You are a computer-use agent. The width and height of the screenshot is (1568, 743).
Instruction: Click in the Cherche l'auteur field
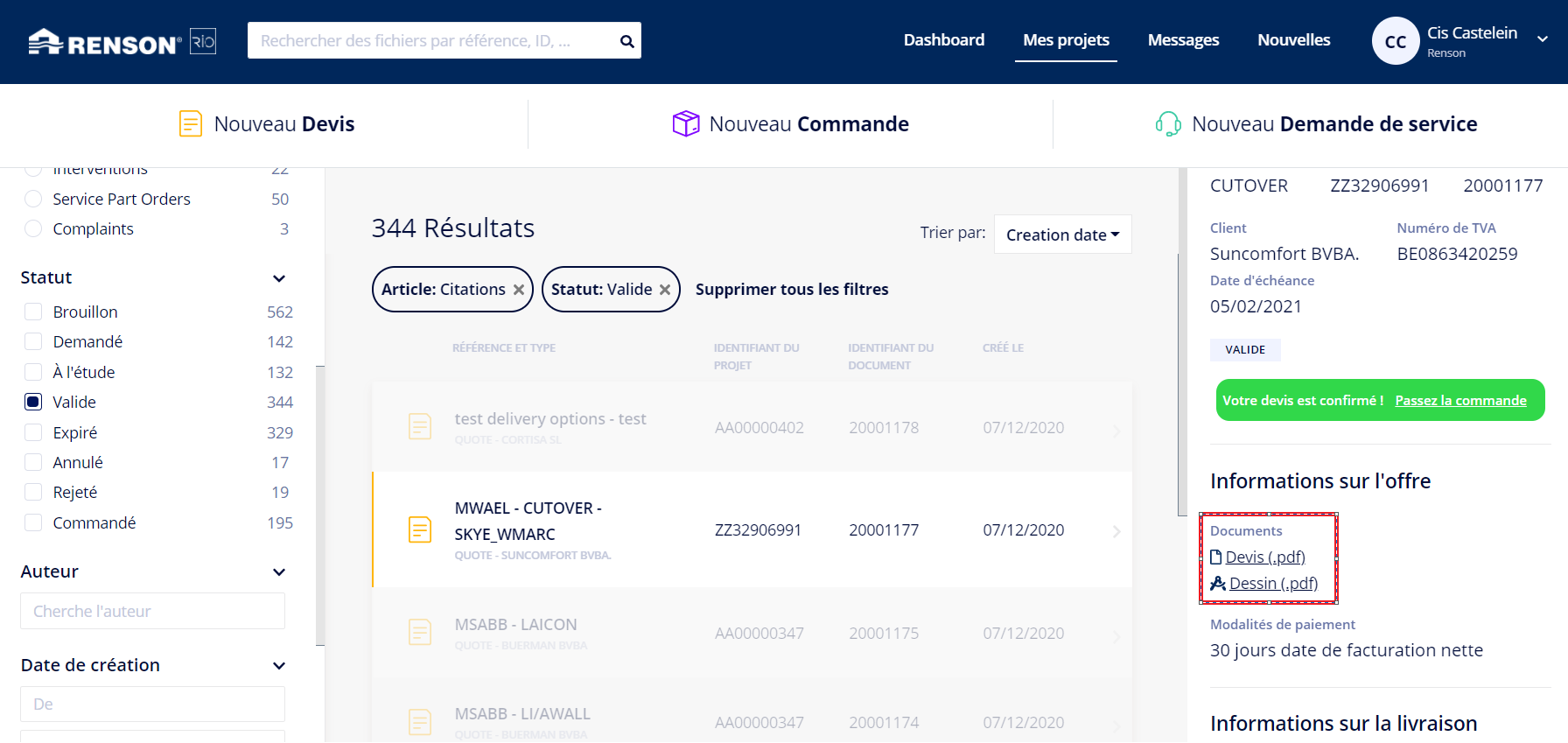[152, 611]
